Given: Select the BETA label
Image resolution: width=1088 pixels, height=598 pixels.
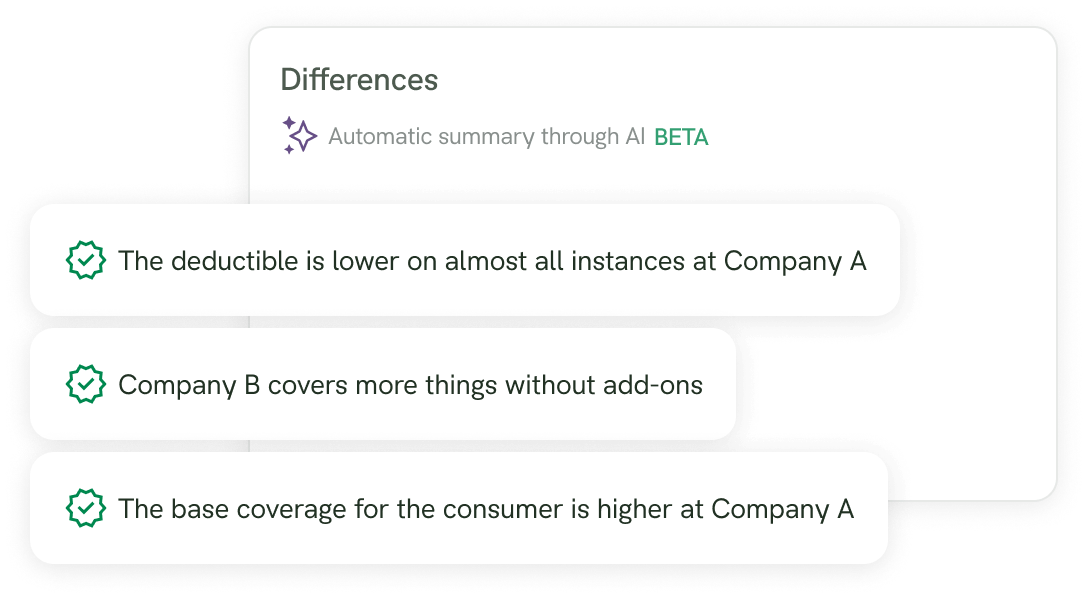Looking at the screenshot, I should 681,137.
